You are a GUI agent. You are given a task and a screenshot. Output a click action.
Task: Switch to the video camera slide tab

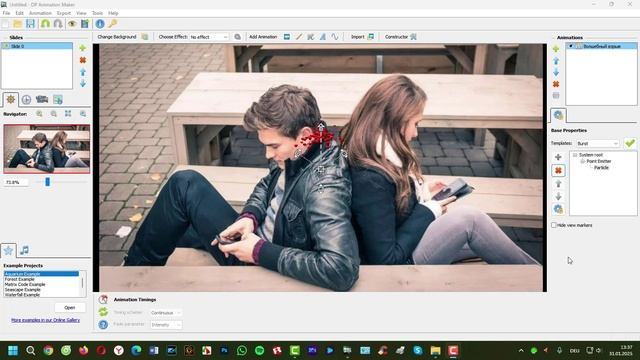click(x=42, y=99)
